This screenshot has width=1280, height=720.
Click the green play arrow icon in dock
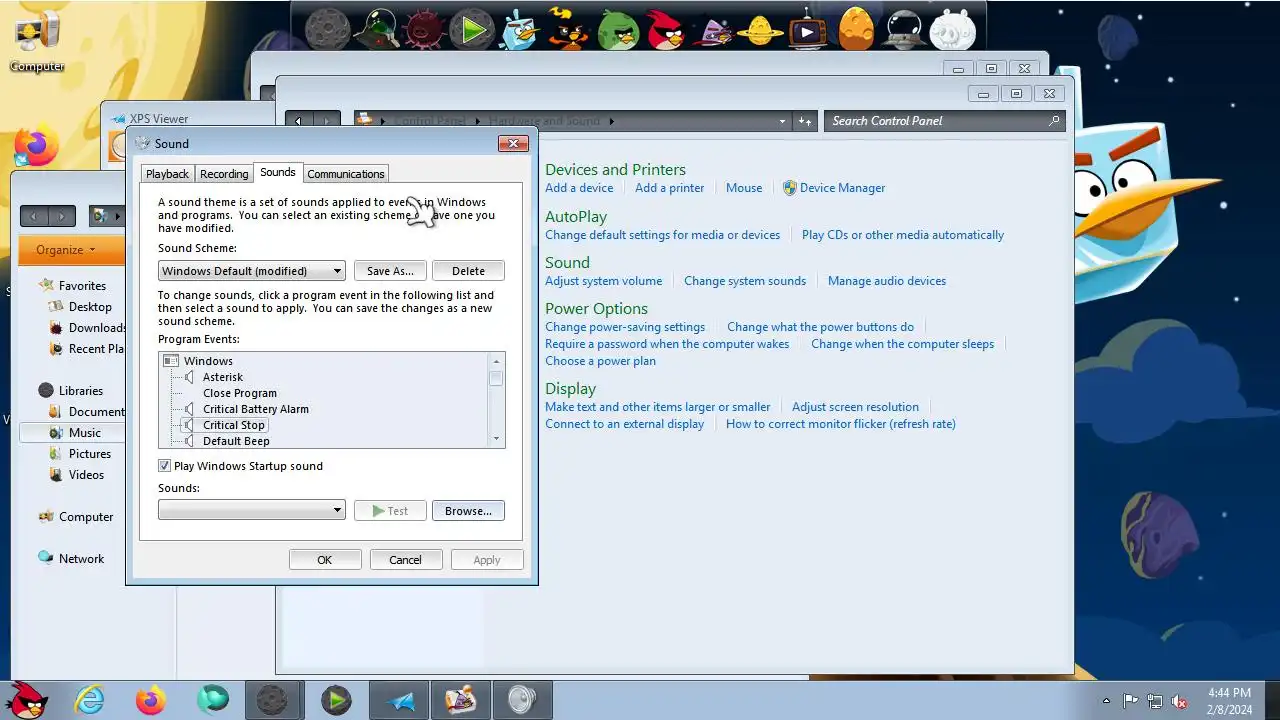tap(472, 29)
